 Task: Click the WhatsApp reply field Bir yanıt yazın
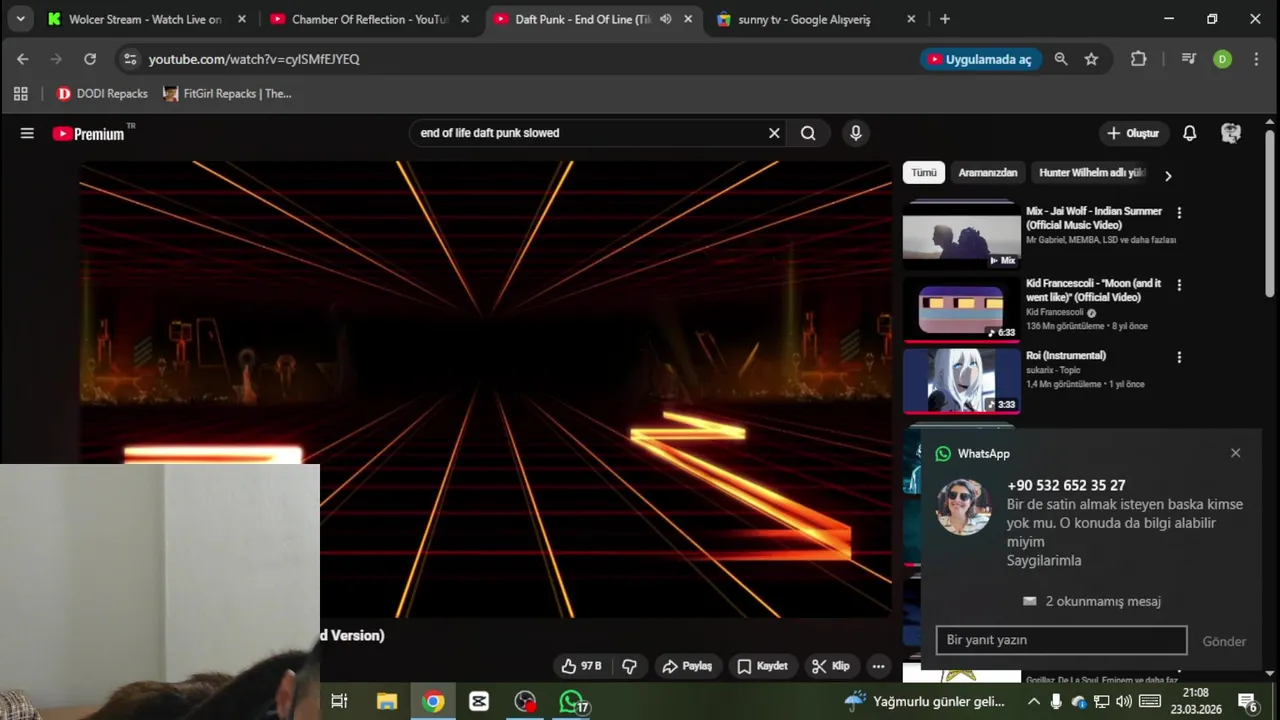[1061, 640]
